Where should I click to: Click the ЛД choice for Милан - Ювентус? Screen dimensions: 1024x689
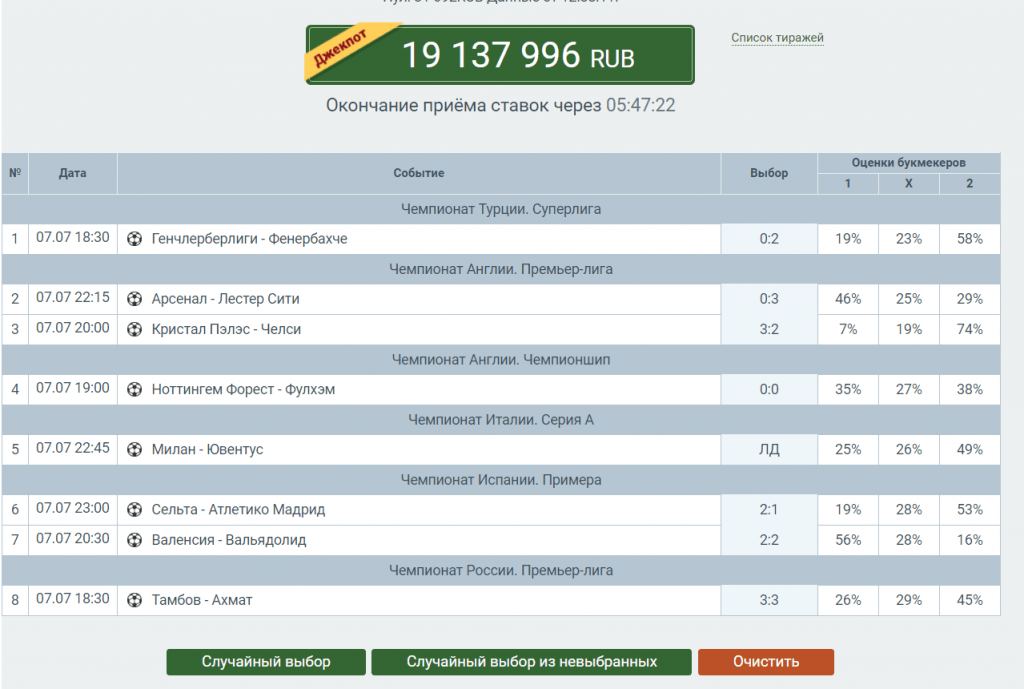(x=769, y=450)
